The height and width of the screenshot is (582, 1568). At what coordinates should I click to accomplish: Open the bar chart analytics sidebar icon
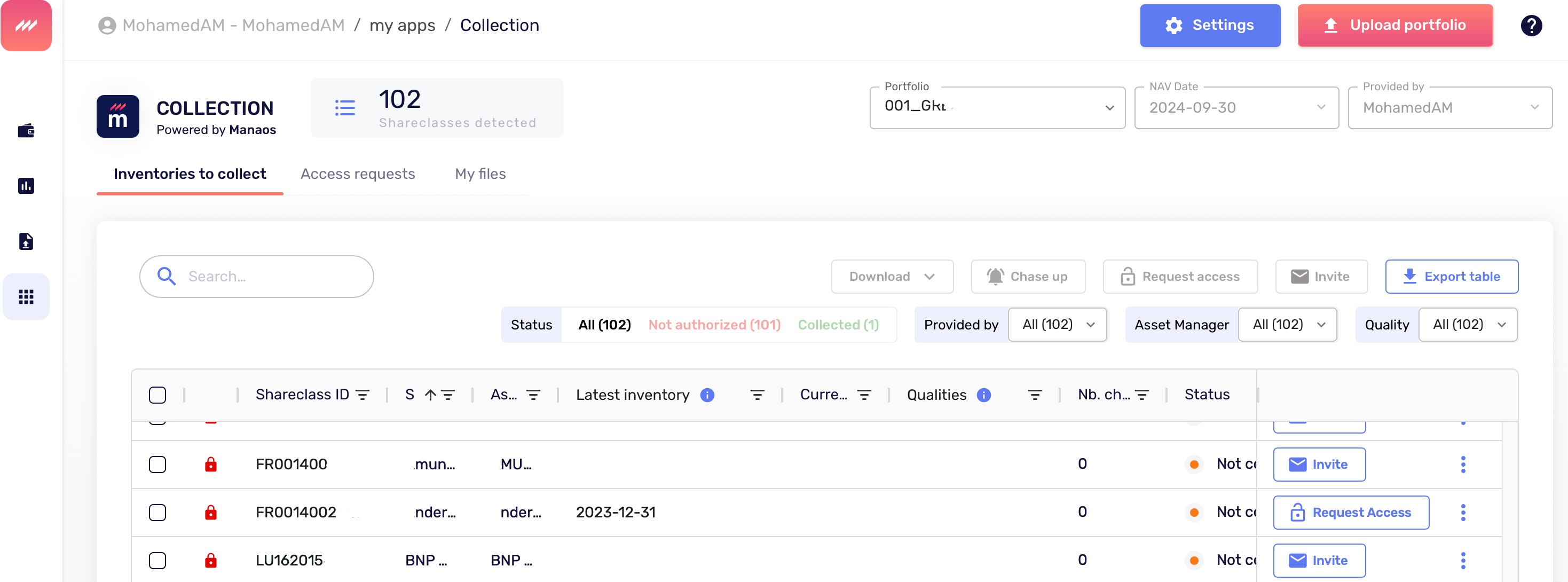click(26, 186)
